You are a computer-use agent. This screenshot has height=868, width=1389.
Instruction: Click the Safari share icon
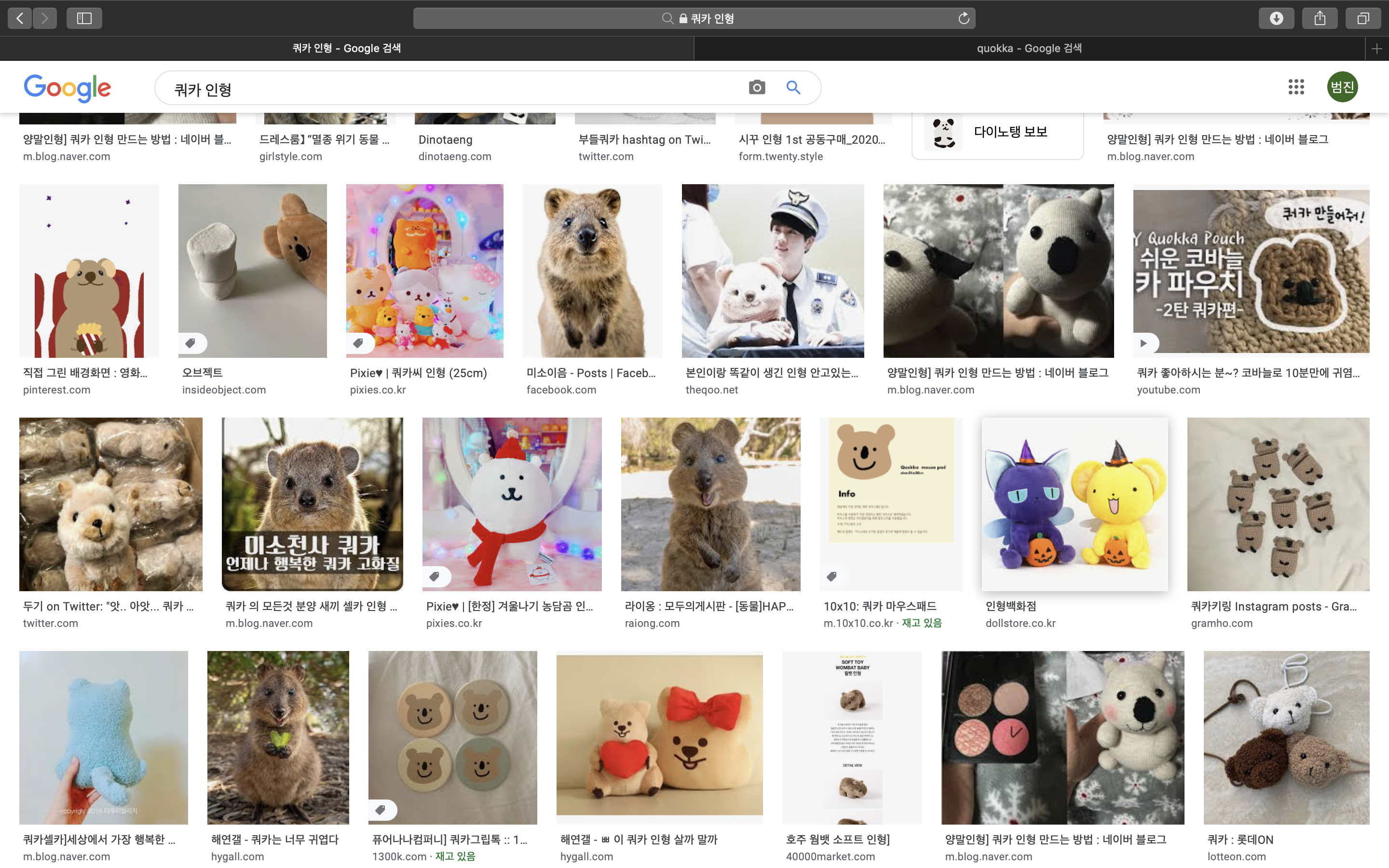pyautogui.click(x=1320, y=18)
